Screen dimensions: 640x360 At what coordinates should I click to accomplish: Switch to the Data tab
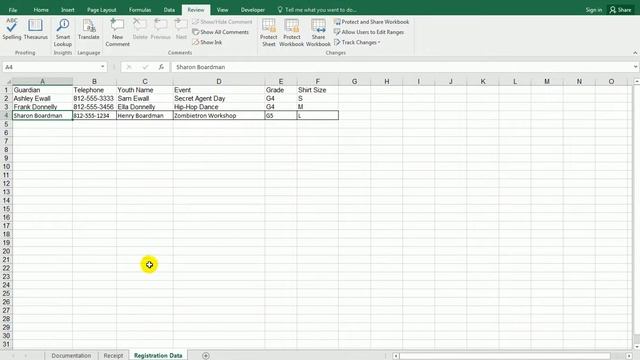pyautogui.click(x=169, y=10)
